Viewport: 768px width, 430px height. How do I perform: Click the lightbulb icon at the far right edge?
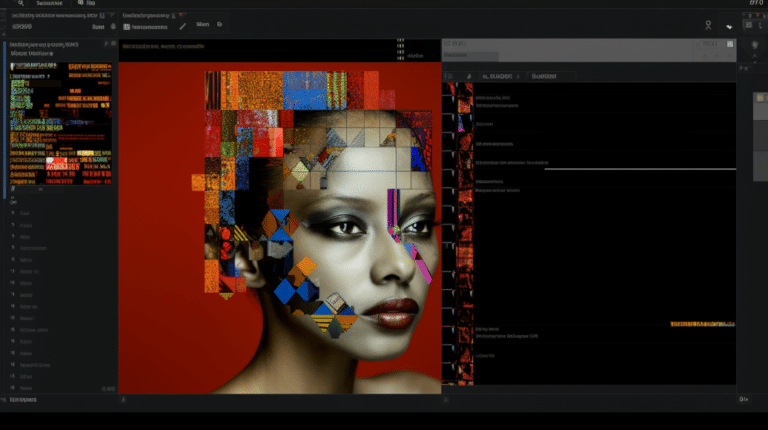coord(755,45)
